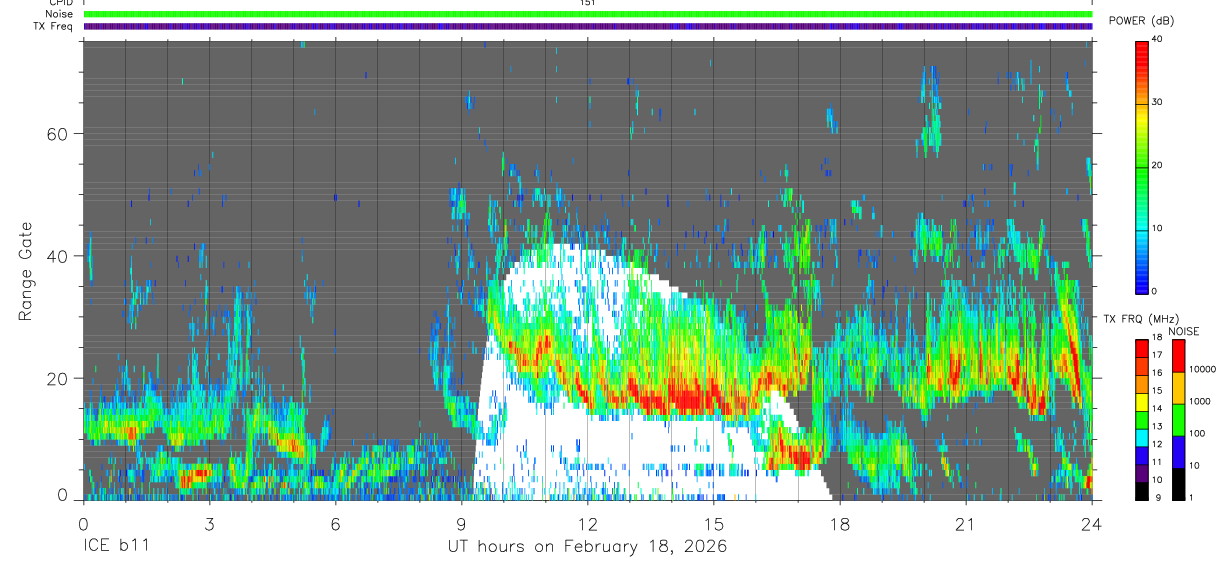Click the x-axis tick label 12

click(588, 523)
